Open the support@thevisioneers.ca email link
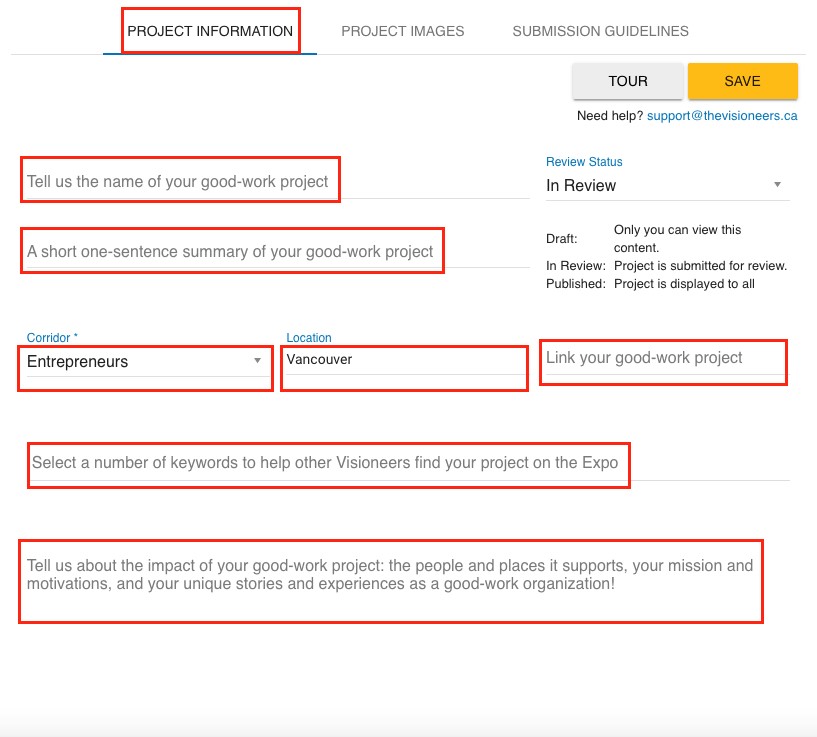 pos(722,116)
